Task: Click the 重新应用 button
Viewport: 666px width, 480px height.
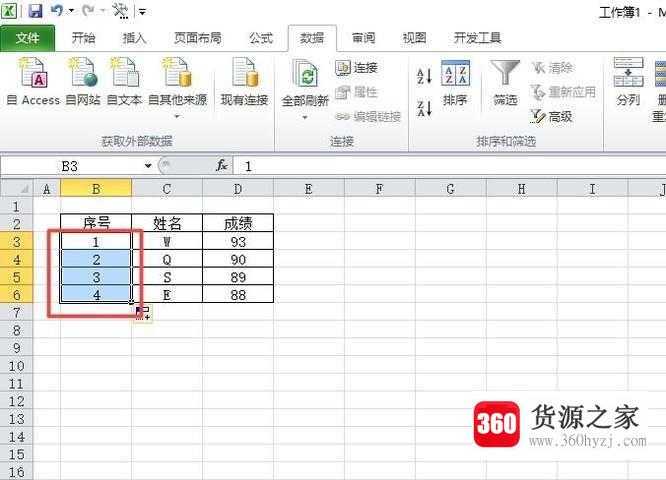Action: [563, 92]
